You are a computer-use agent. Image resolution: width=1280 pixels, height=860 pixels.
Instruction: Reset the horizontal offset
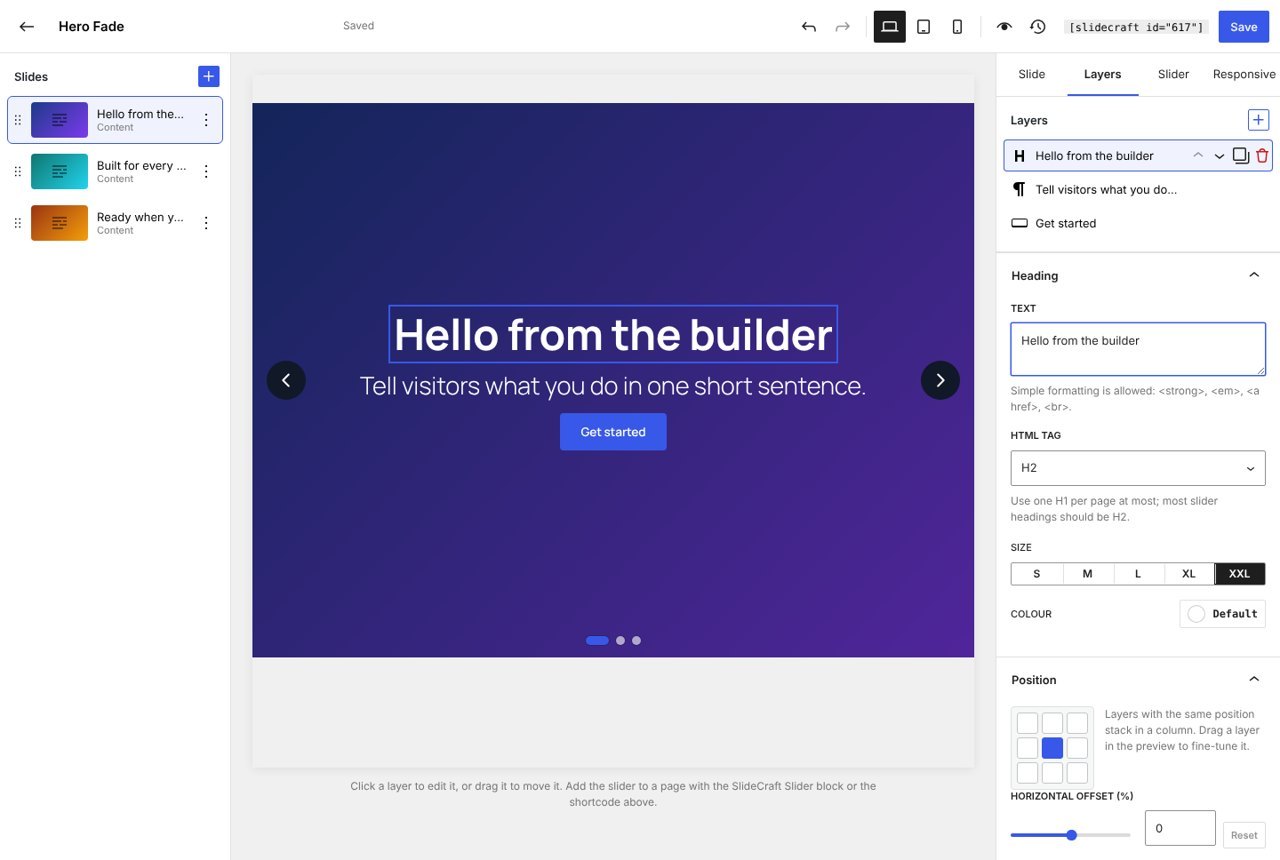[1244, 835]
